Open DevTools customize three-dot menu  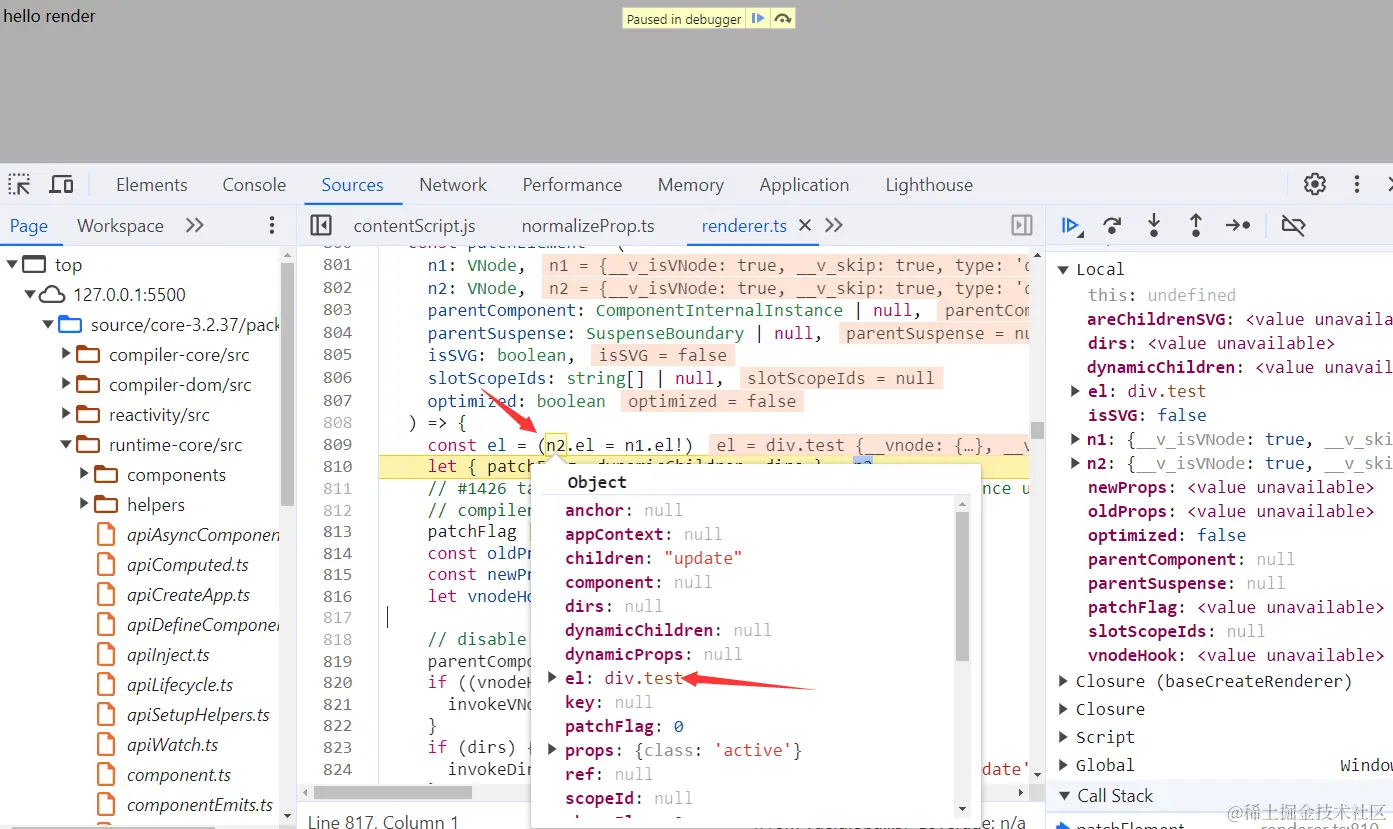click(1357, 184)
